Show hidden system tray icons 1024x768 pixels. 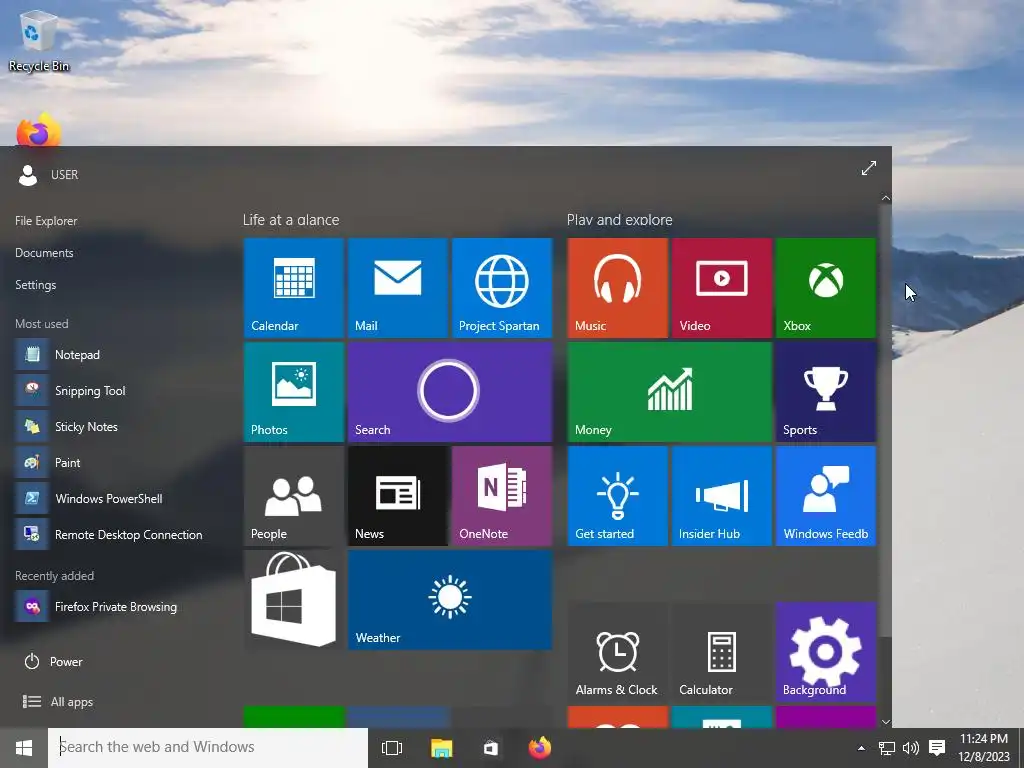click(x=861, y=748)
